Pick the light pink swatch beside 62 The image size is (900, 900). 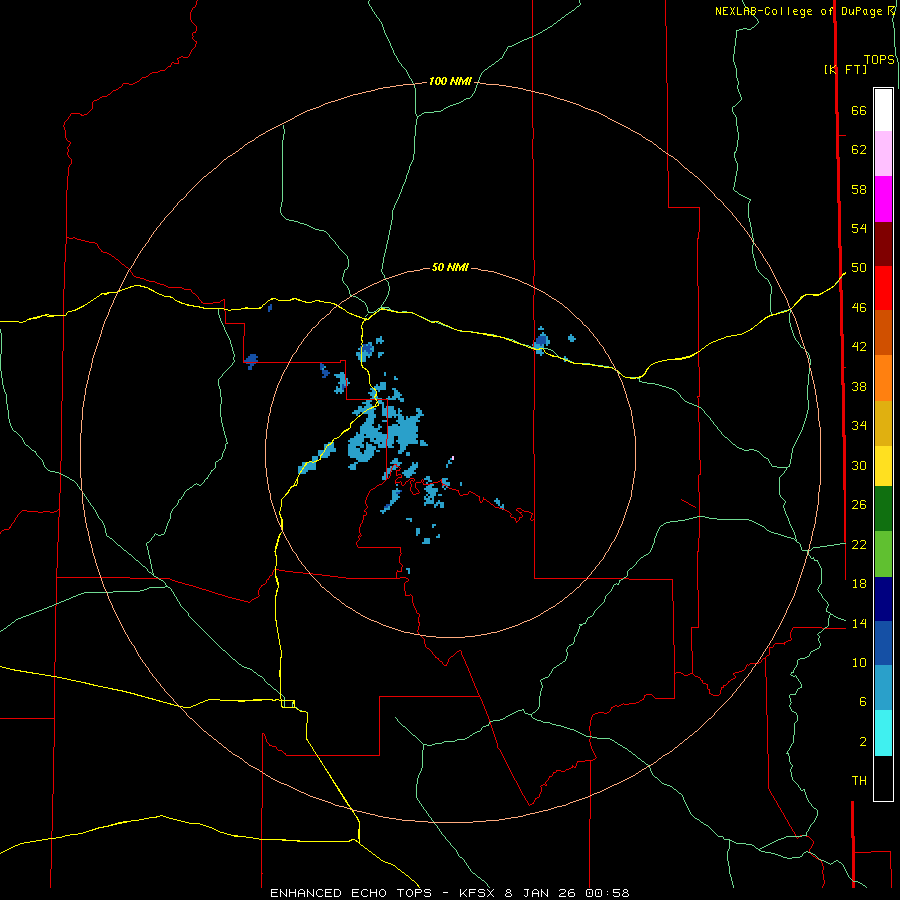click(x=883, y=153)
